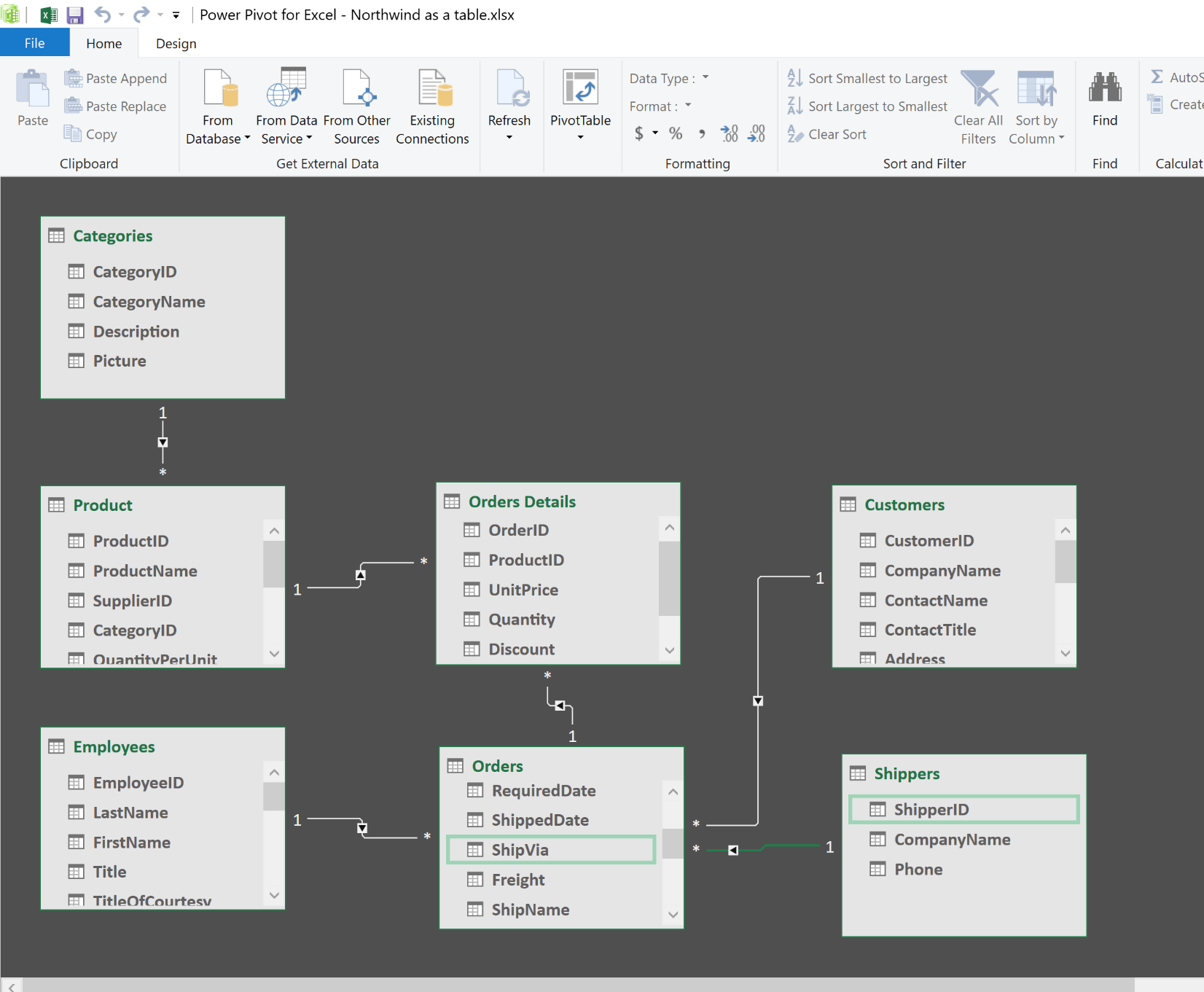Switch to the Home tab
Viewport: 1204px width, 992px height.
pyautogui.click(x=104, y=43)
